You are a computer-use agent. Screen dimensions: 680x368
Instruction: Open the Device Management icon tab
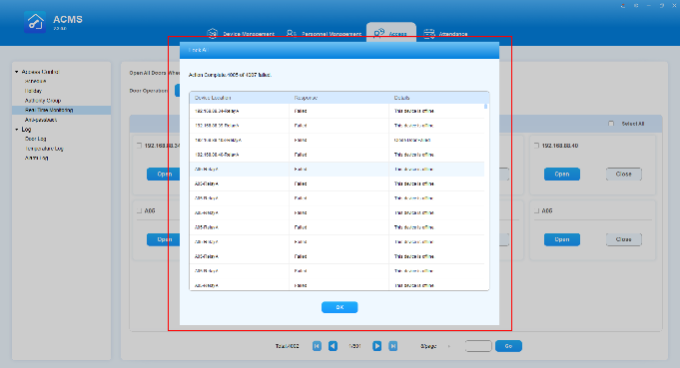click(x=212, y=33)
